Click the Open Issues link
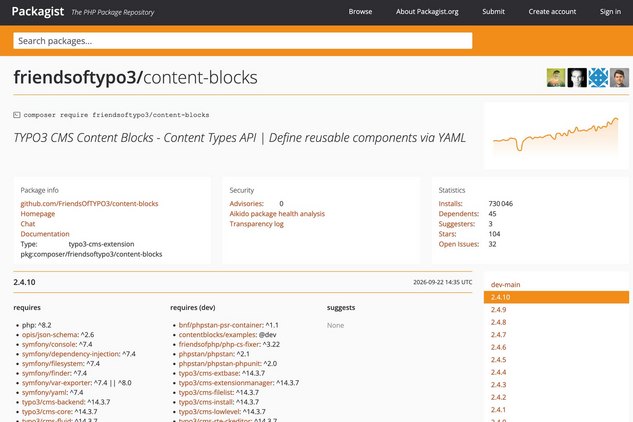The image size is (633, 422). (459, 244)
